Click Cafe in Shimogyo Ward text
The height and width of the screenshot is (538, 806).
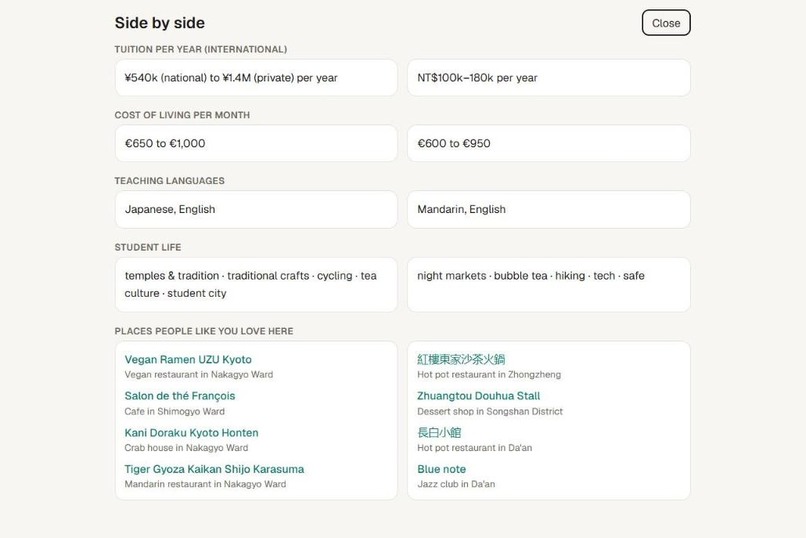174,412
